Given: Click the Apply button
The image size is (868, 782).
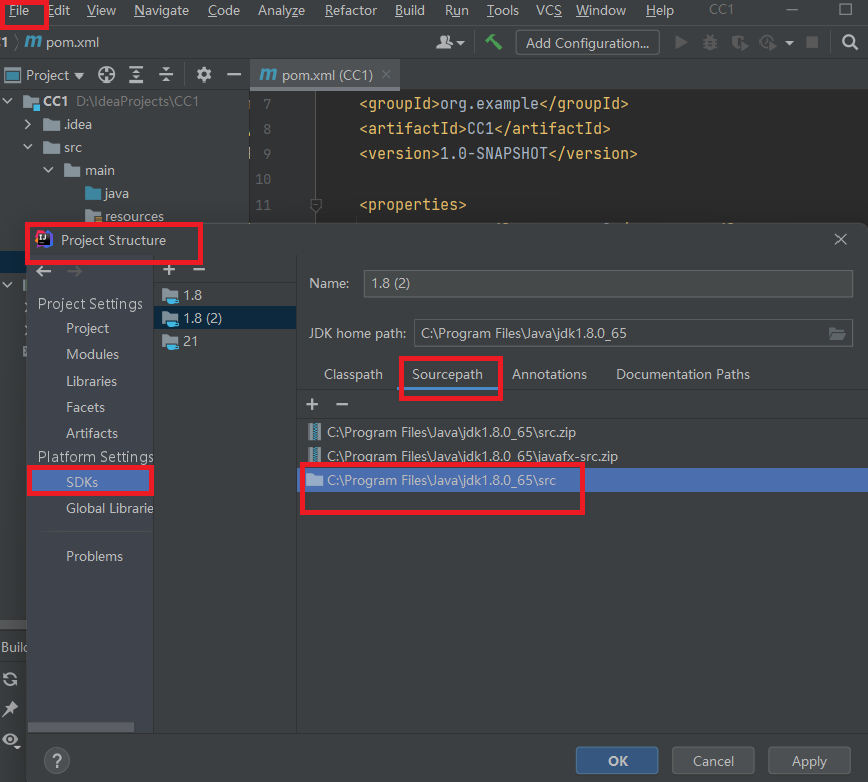Looking at the screenshot, I should point(809,761).
